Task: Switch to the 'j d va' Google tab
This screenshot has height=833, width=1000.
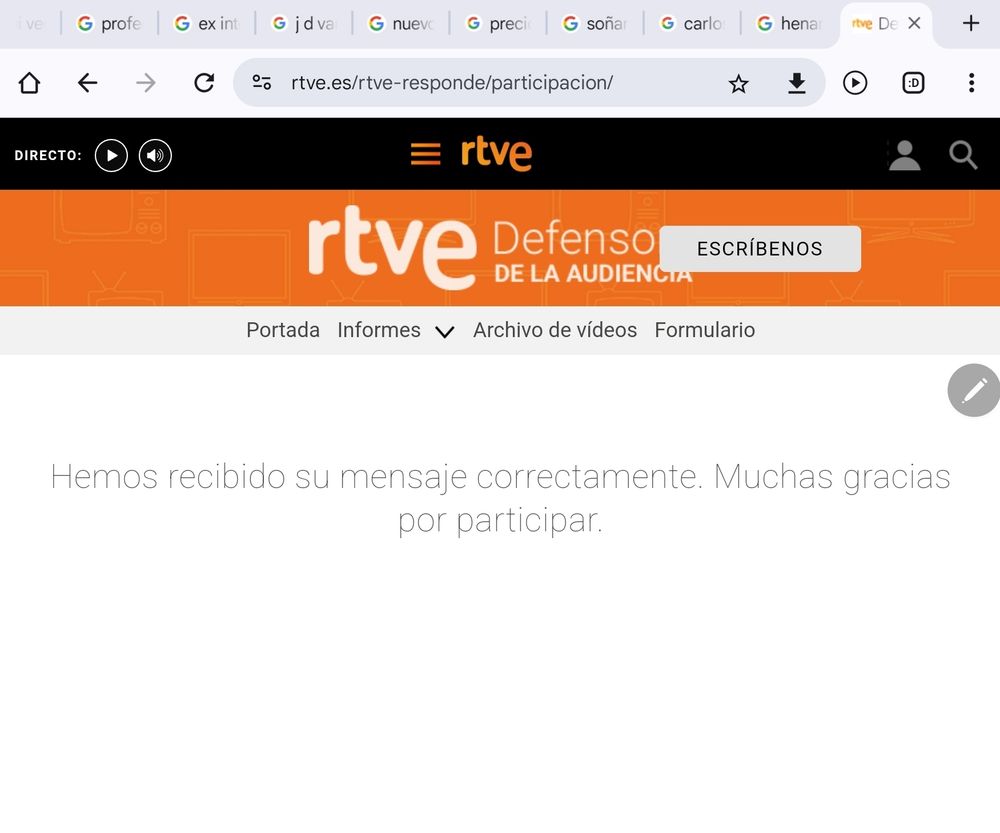Action: point(303,24)
